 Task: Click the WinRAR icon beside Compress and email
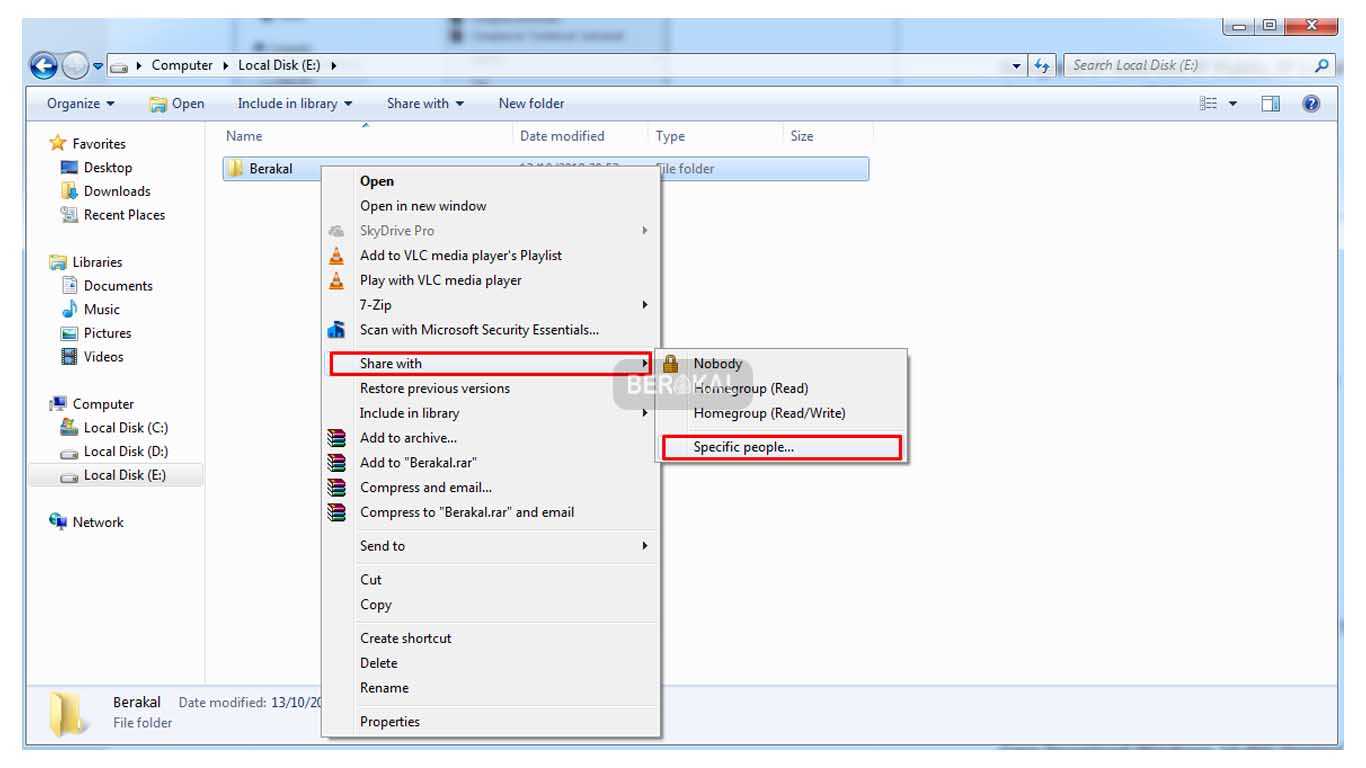(x=337, y=488)
